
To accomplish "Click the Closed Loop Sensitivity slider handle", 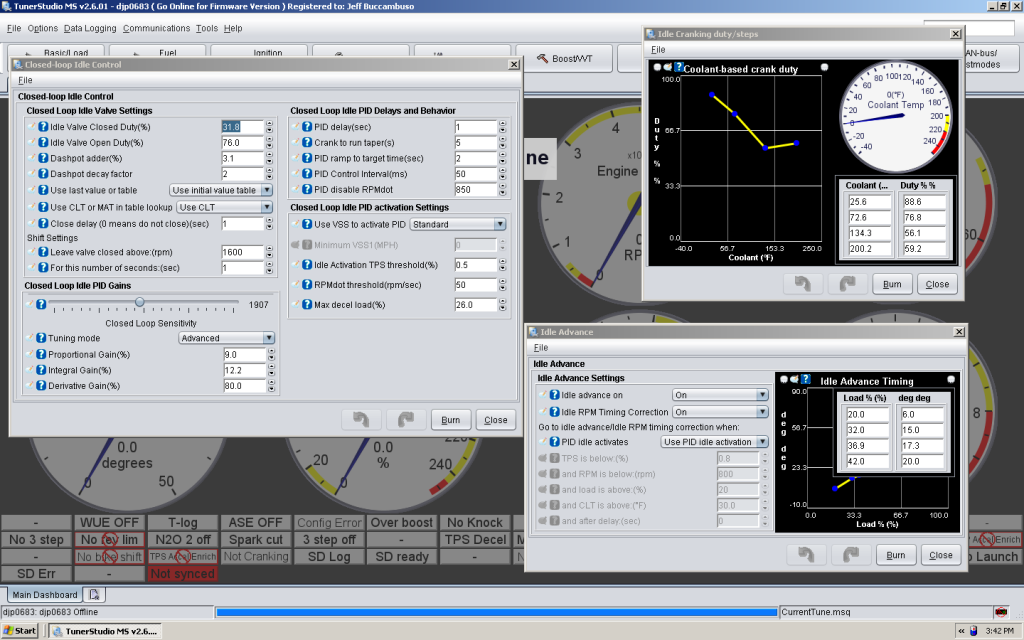I will [140, 302].
